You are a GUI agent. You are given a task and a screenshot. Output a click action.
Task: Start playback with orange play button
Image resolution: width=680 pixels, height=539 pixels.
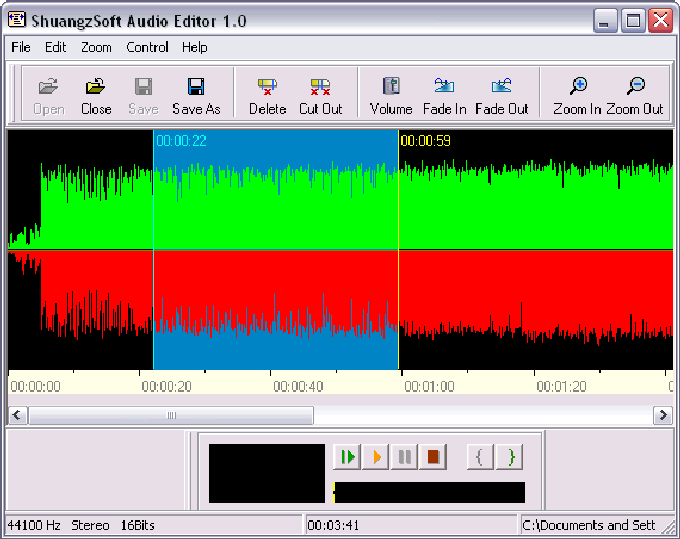click(x=376, y=457)
